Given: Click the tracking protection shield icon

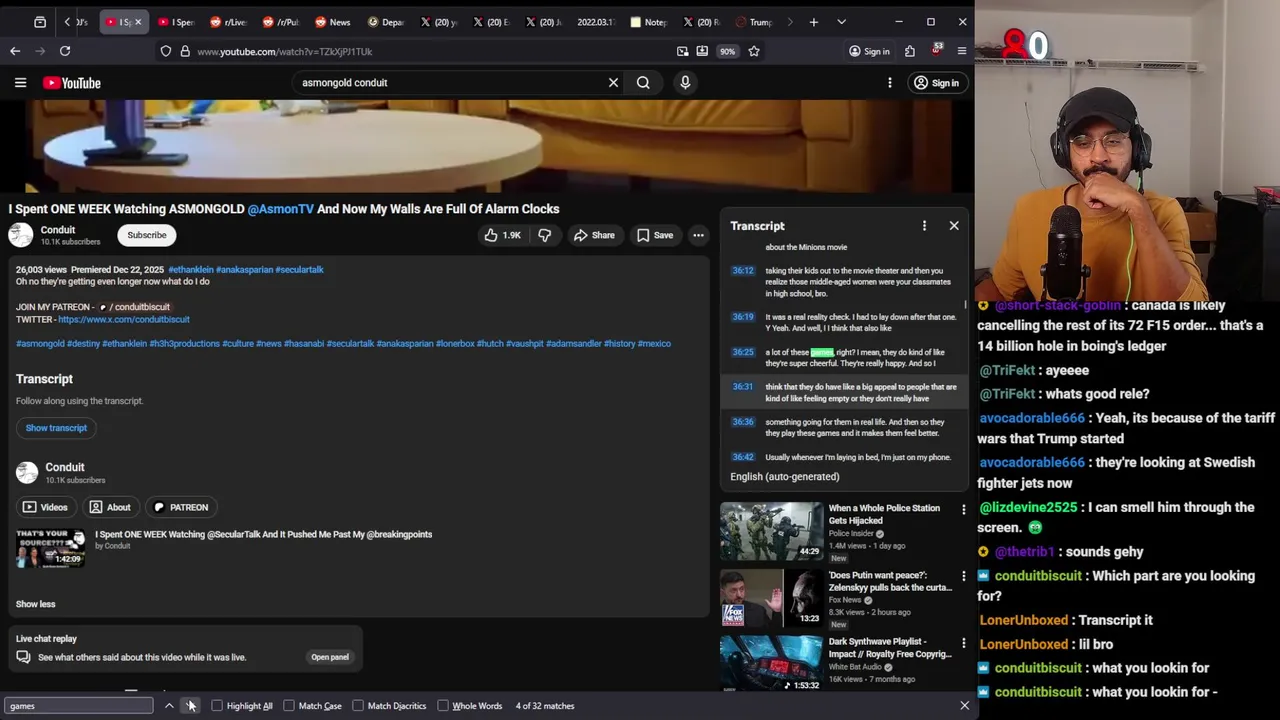Looking at the screenshot, I should 166,51.
